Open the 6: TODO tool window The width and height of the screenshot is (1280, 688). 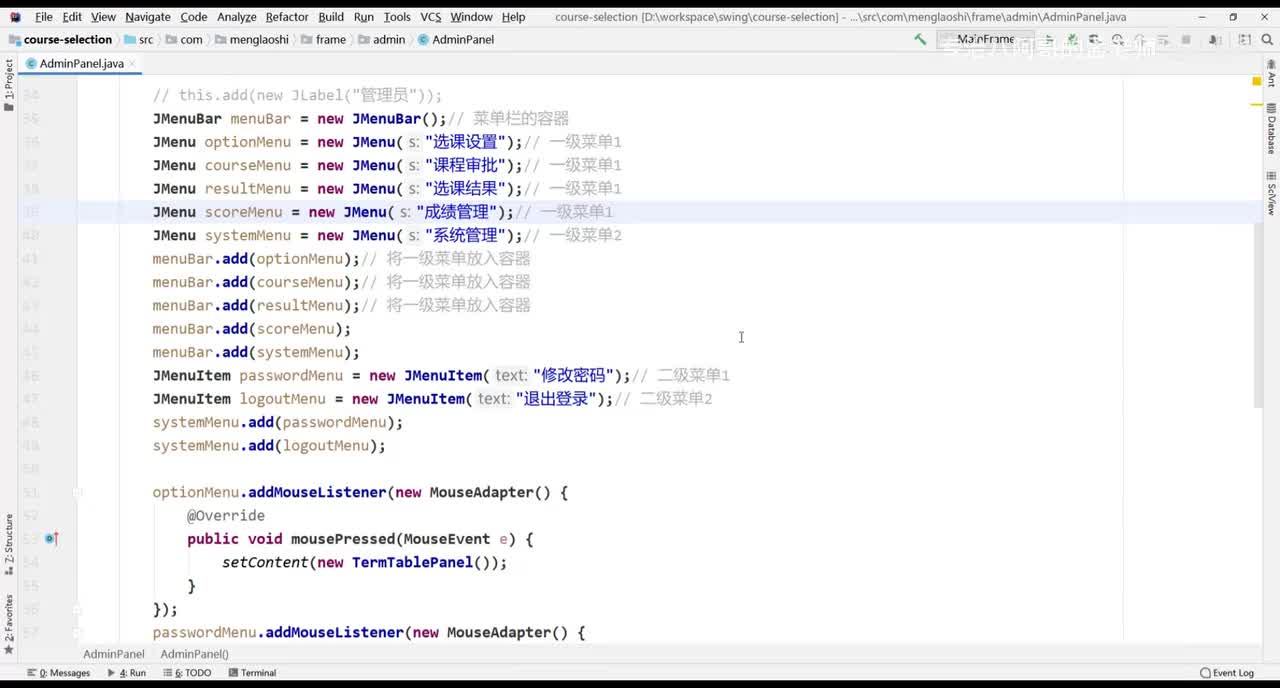(187, 673)
